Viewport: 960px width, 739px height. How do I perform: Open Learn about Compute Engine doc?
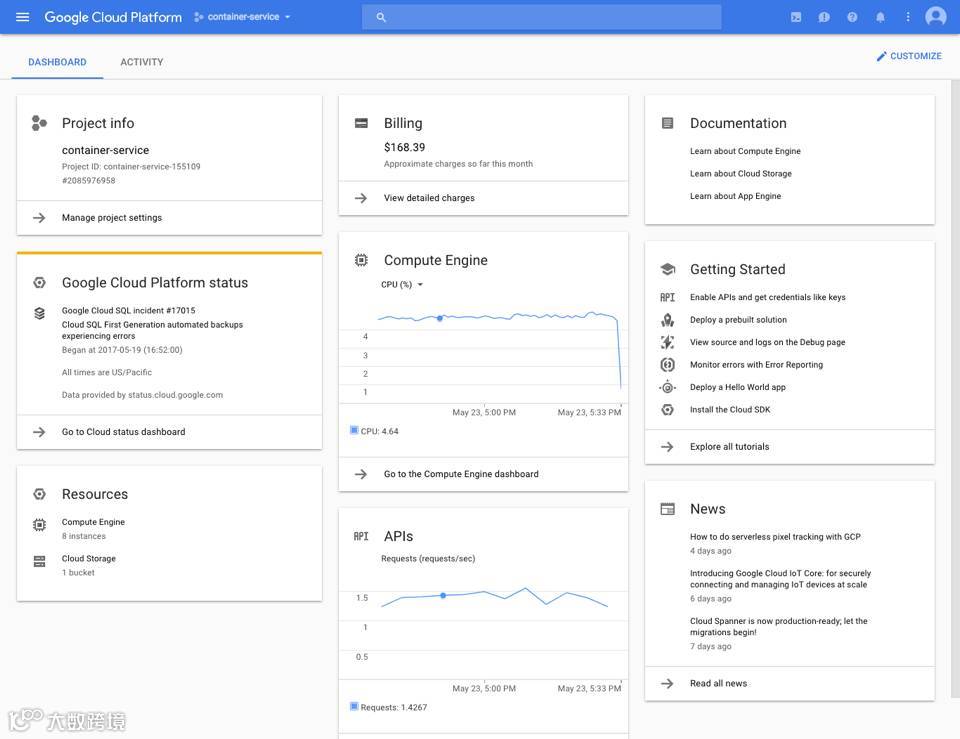pyautogui.click(x=745, y=151)
